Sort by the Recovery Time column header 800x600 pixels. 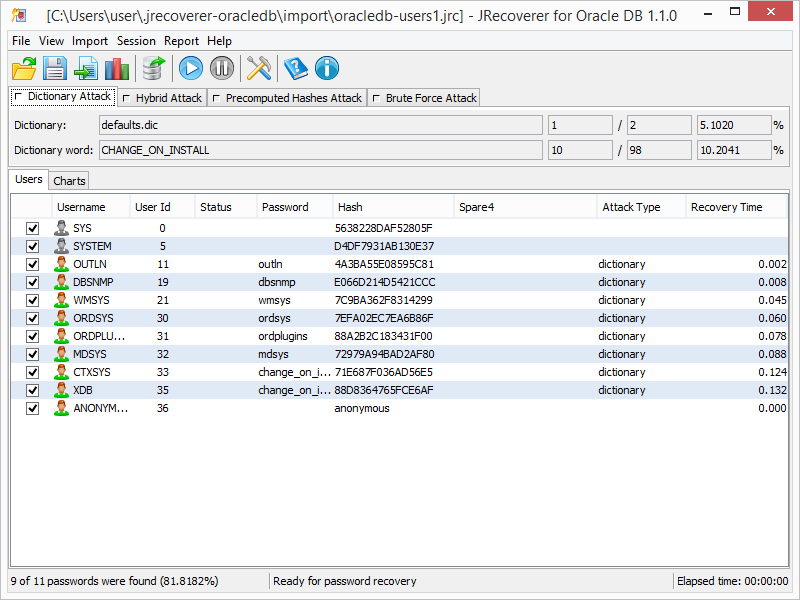(x=736, y=207)
